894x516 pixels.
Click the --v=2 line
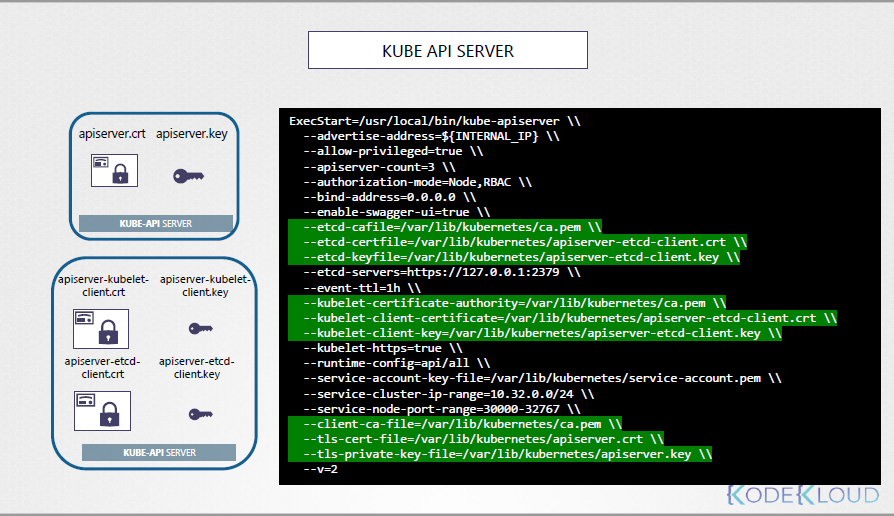[x=320, y=469]
